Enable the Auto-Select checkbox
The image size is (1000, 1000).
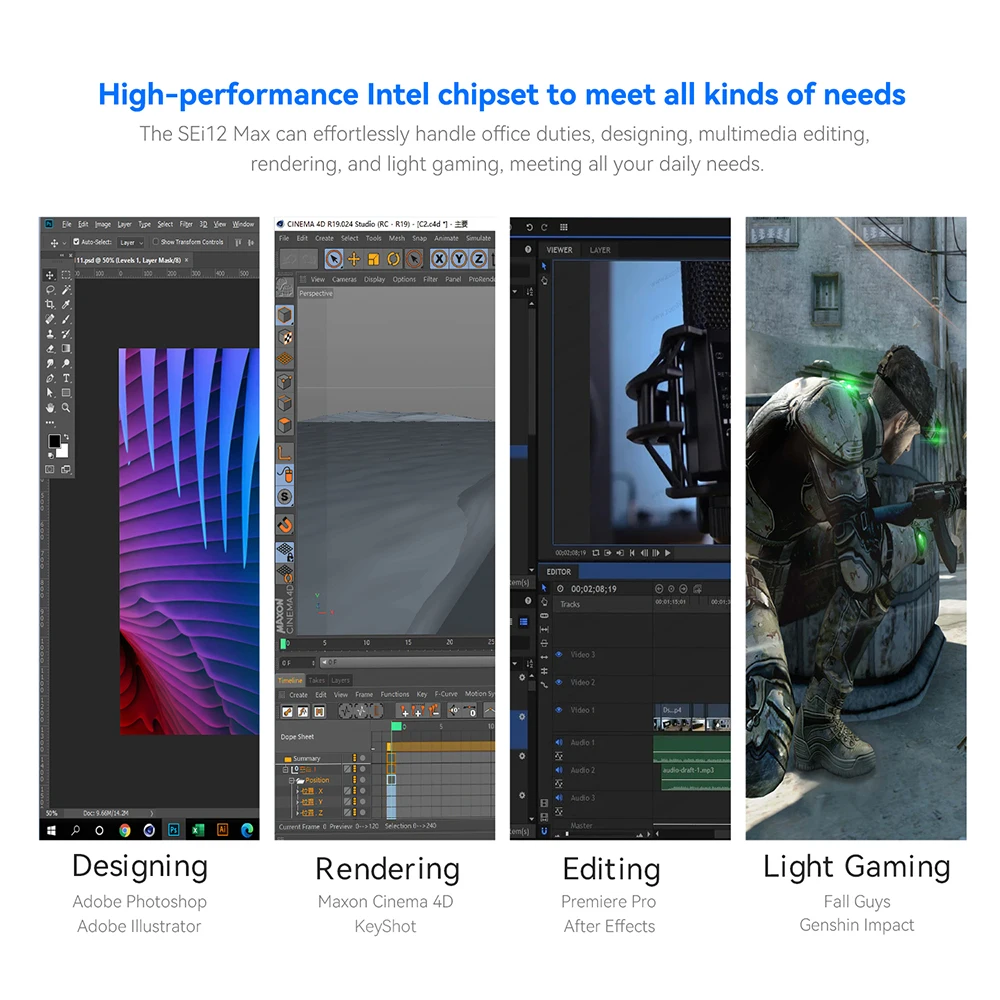click(x=77, y=242)
